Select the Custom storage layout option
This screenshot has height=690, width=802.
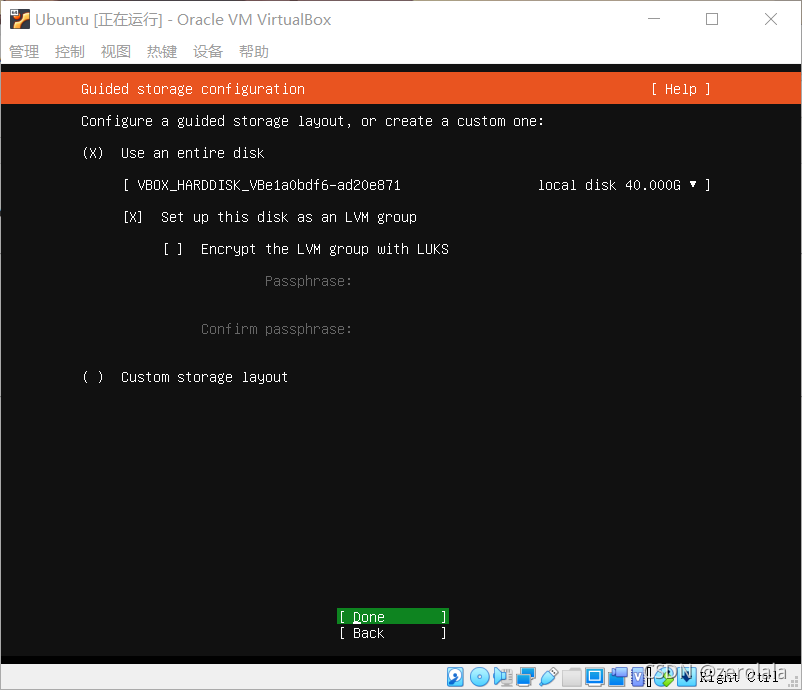pos(185,377)
